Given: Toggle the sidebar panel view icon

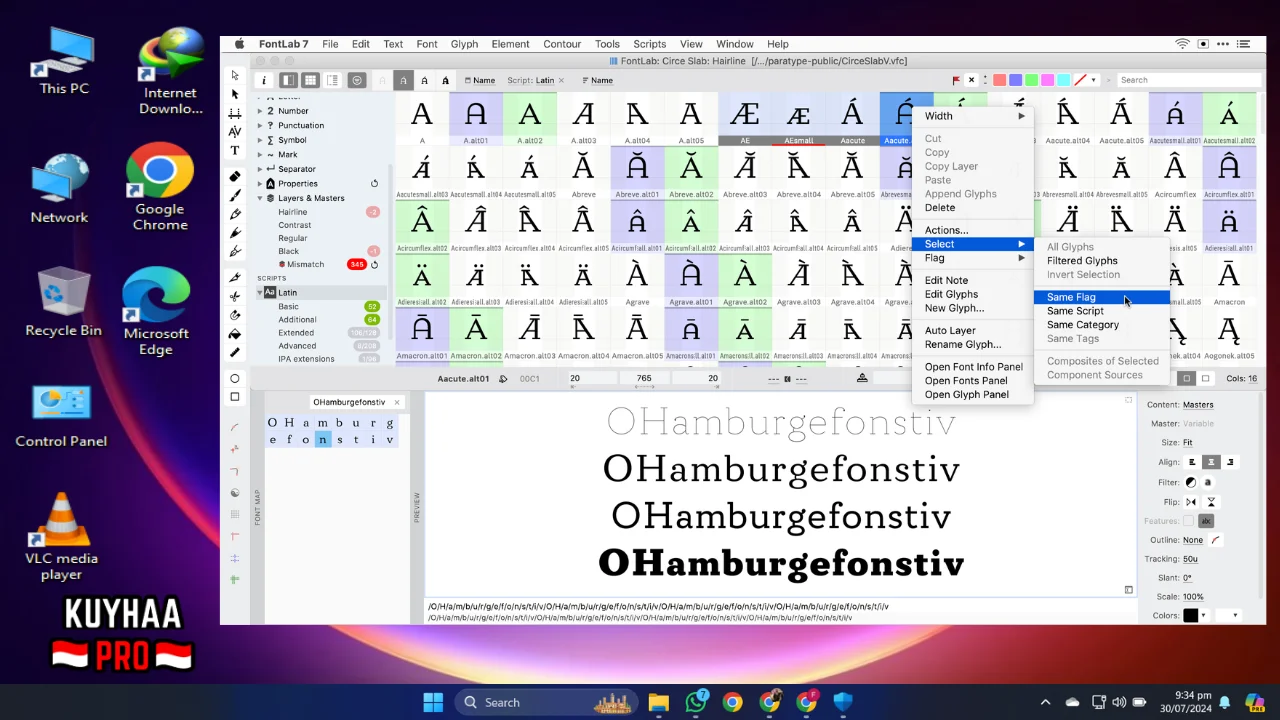Looking at the screenshot, I should (288, 80).
